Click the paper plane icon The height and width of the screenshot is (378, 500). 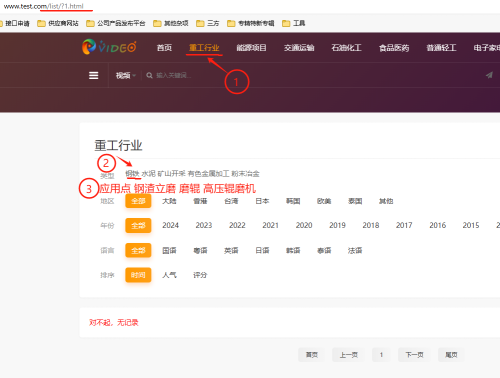pyautogui.click(x=489, y=75)
